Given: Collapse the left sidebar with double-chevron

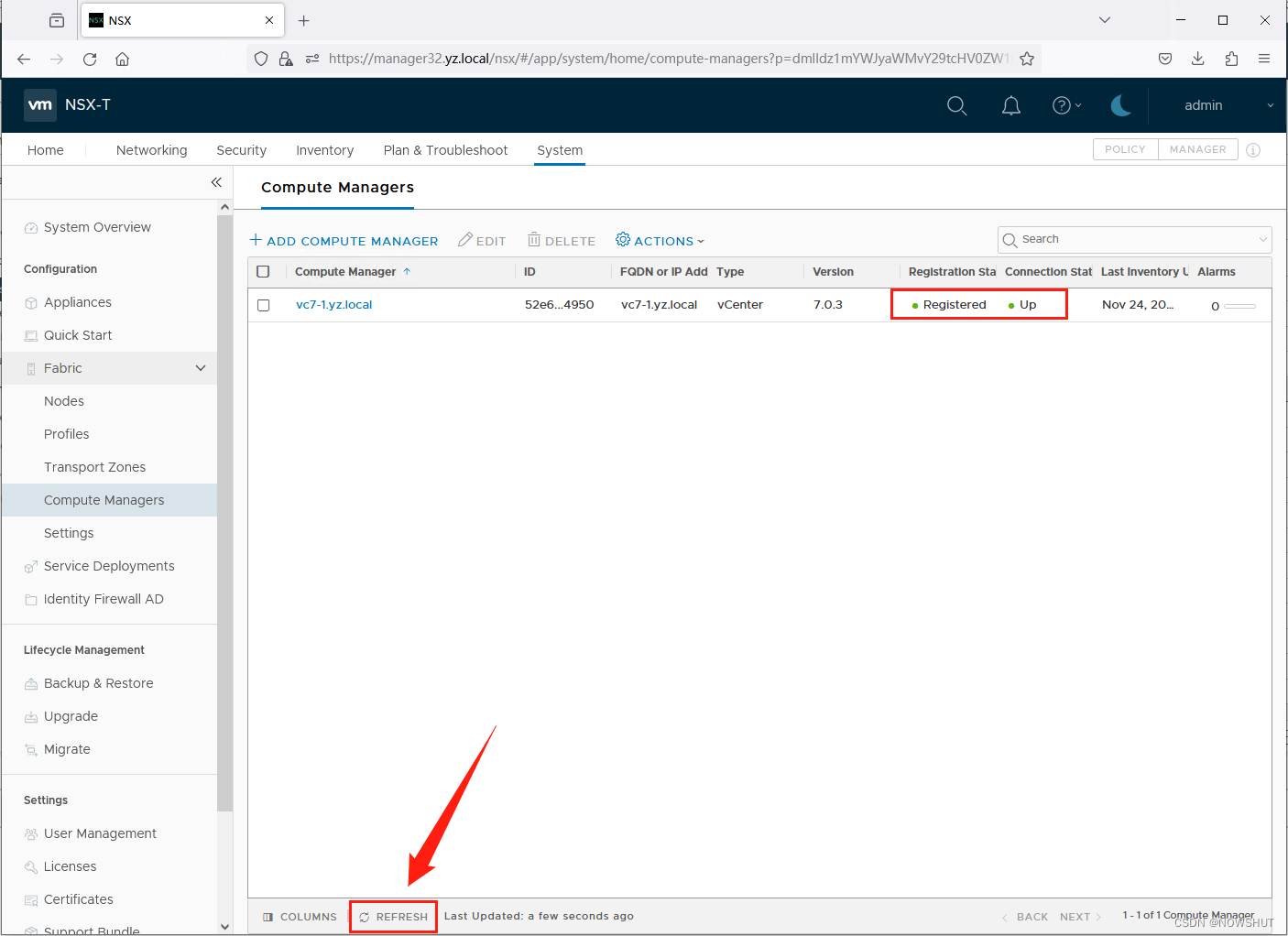Looking at the screenshot, I should pos(216,182).
